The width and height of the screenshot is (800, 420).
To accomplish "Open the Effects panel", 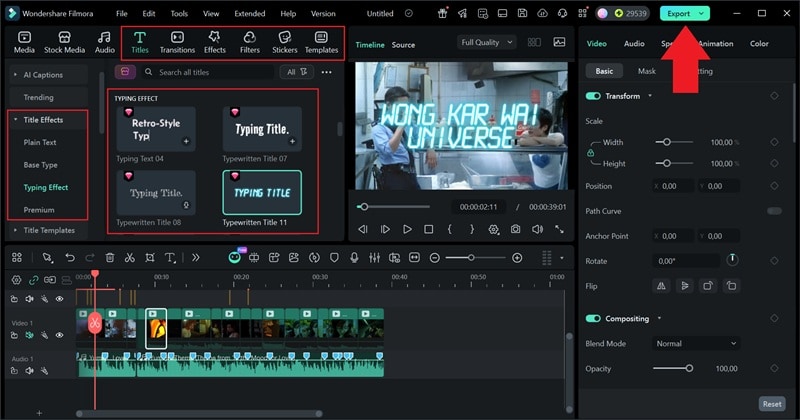I will coord(214,42).
